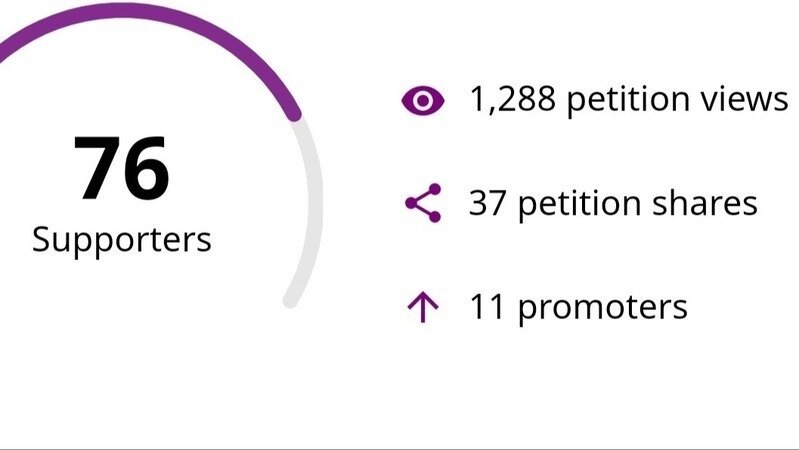Click the "37" share count number

[487, 204]
